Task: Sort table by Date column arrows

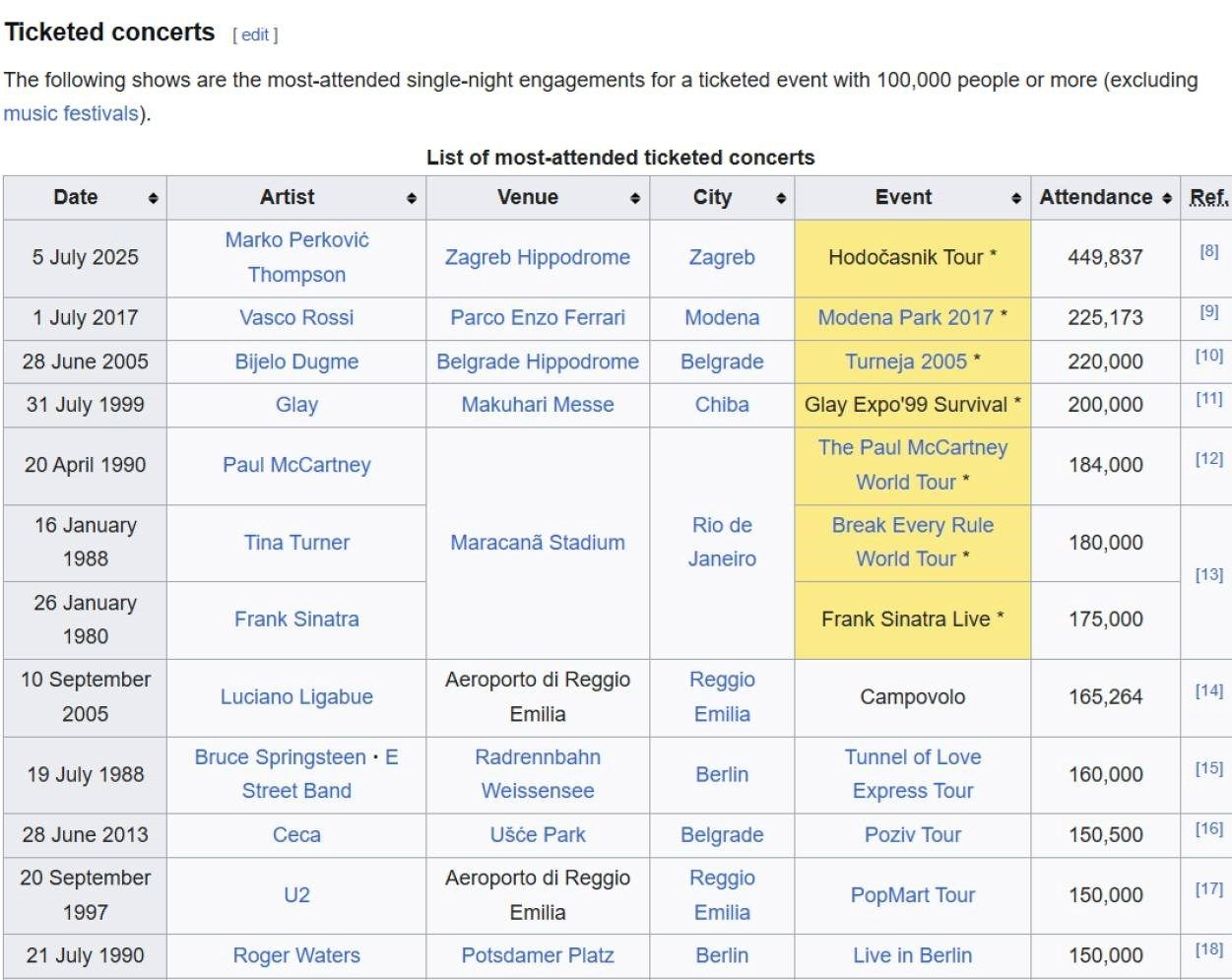Action: tap(153, 199)
